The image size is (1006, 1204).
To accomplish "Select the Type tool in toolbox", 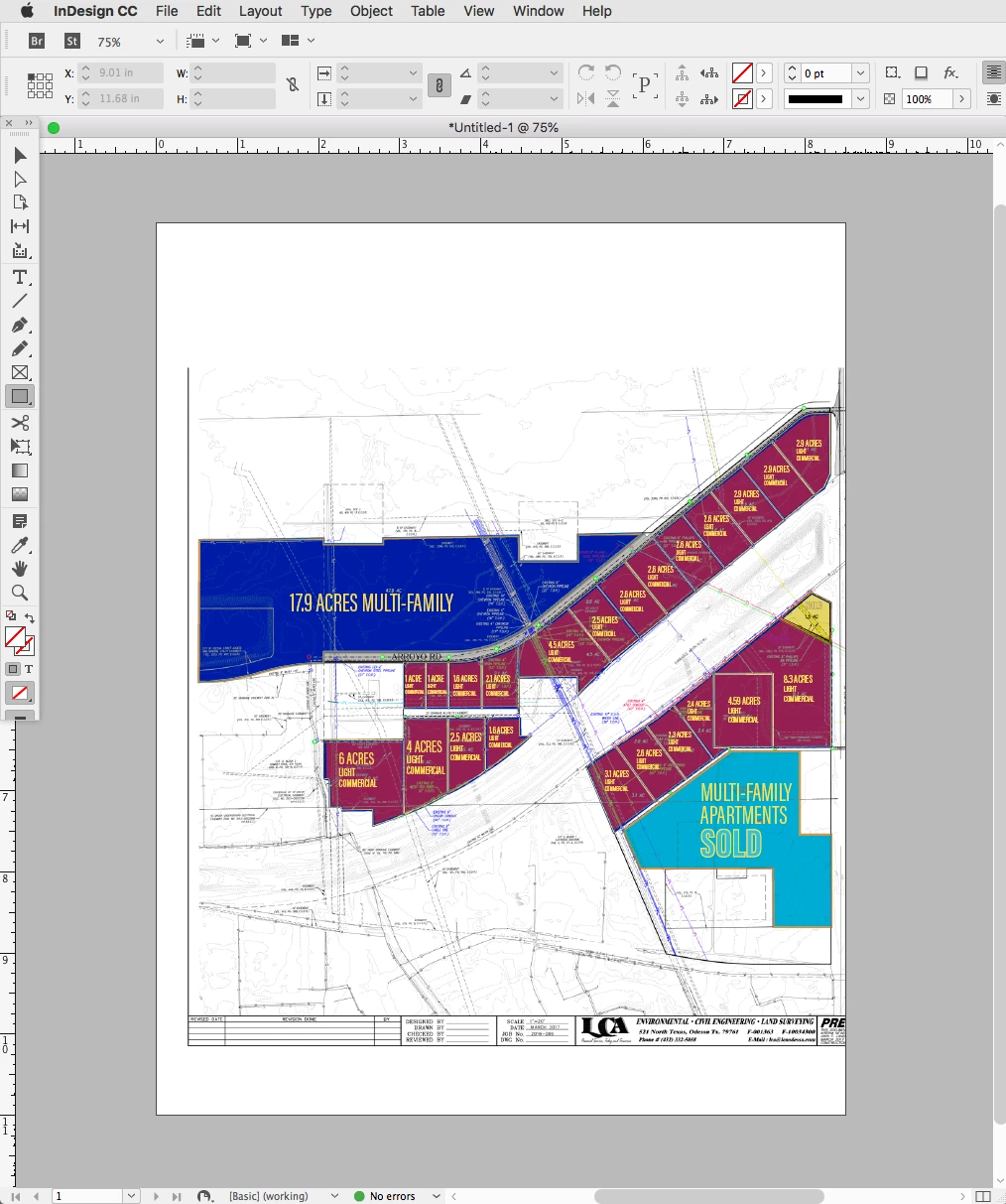I will coord(20,277).
